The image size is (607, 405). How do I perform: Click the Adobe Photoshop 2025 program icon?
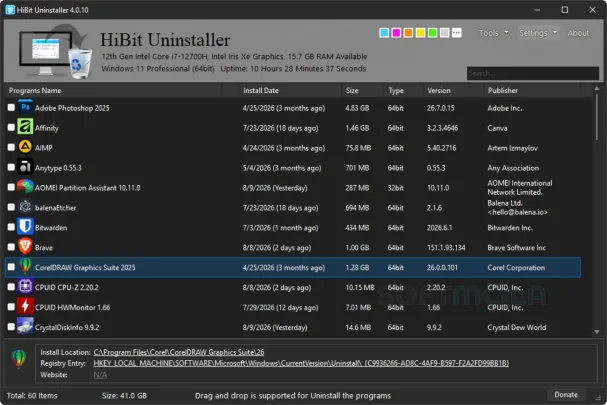25,108
